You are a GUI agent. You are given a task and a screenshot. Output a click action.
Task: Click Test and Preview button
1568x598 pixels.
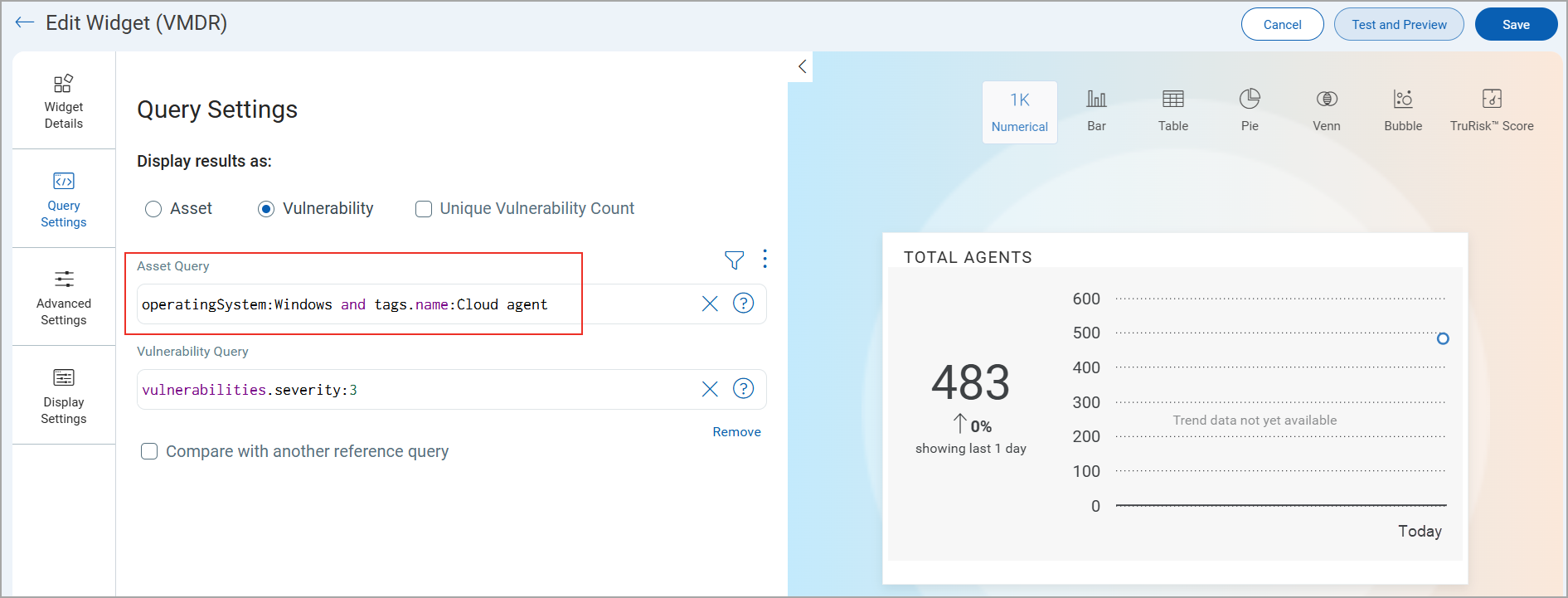(1399, 24)
